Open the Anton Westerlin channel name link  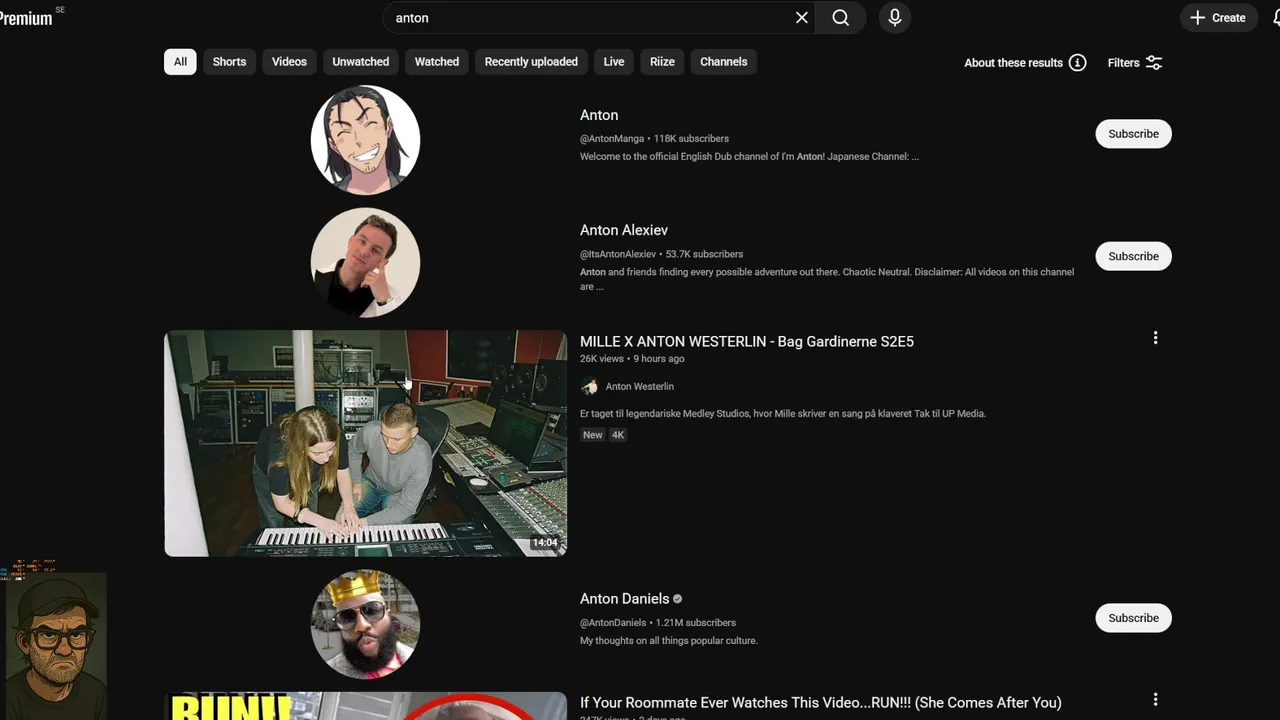click(x=640, y=386)
